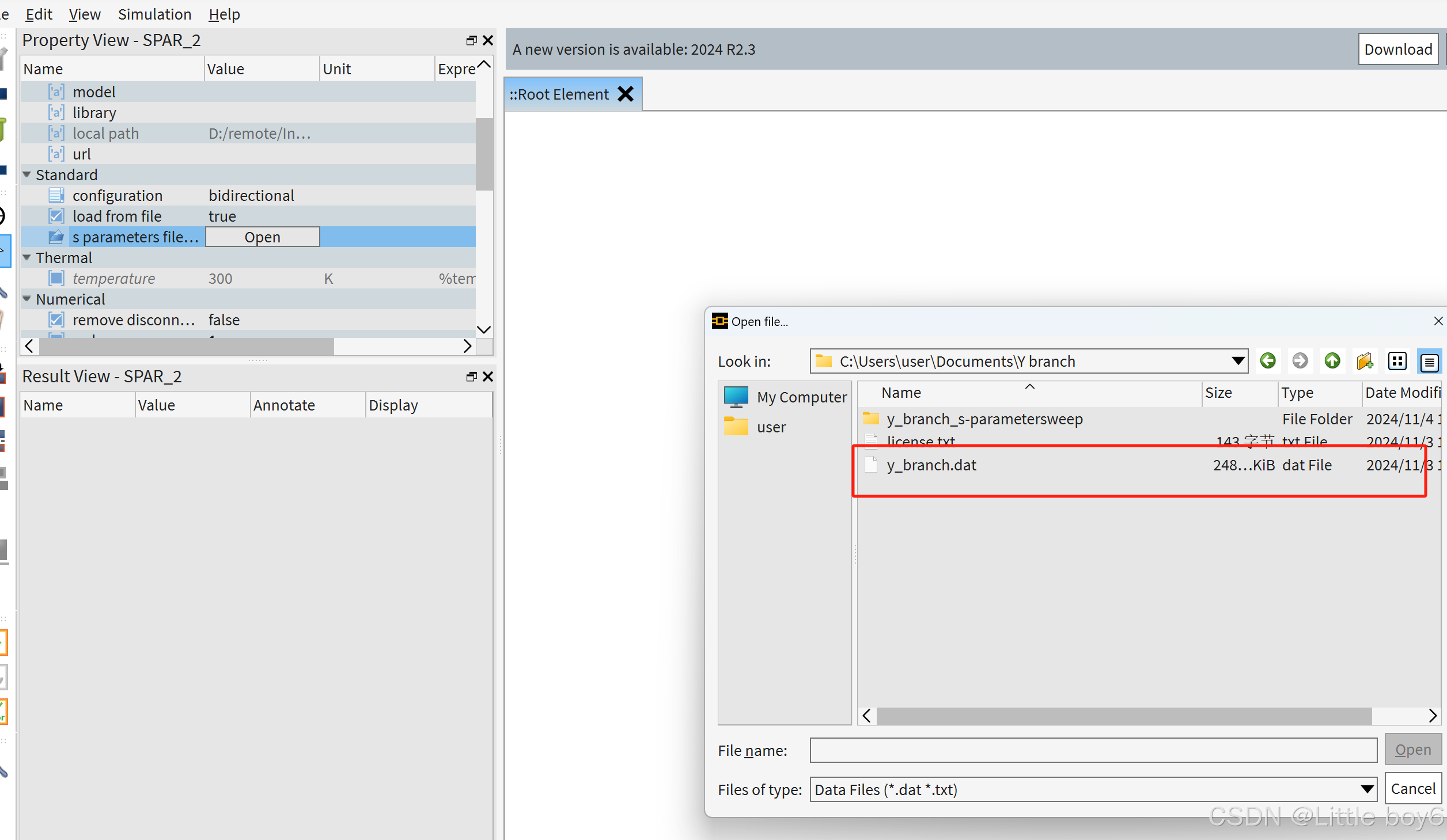Select the y_branch.dat file

point(931,465)
